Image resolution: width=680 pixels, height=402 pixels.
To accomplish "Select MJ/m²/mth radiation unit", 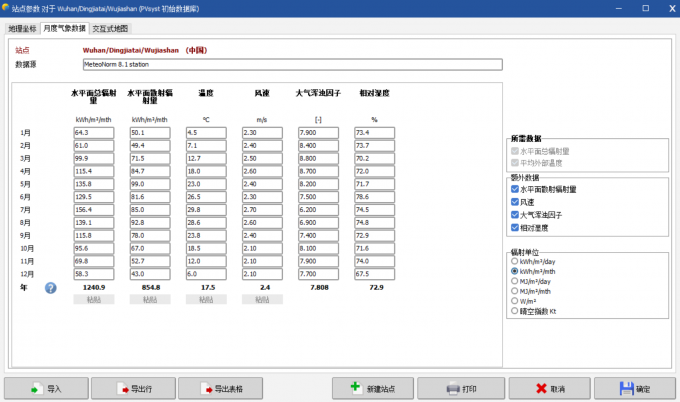I will (x=514, y=291).
